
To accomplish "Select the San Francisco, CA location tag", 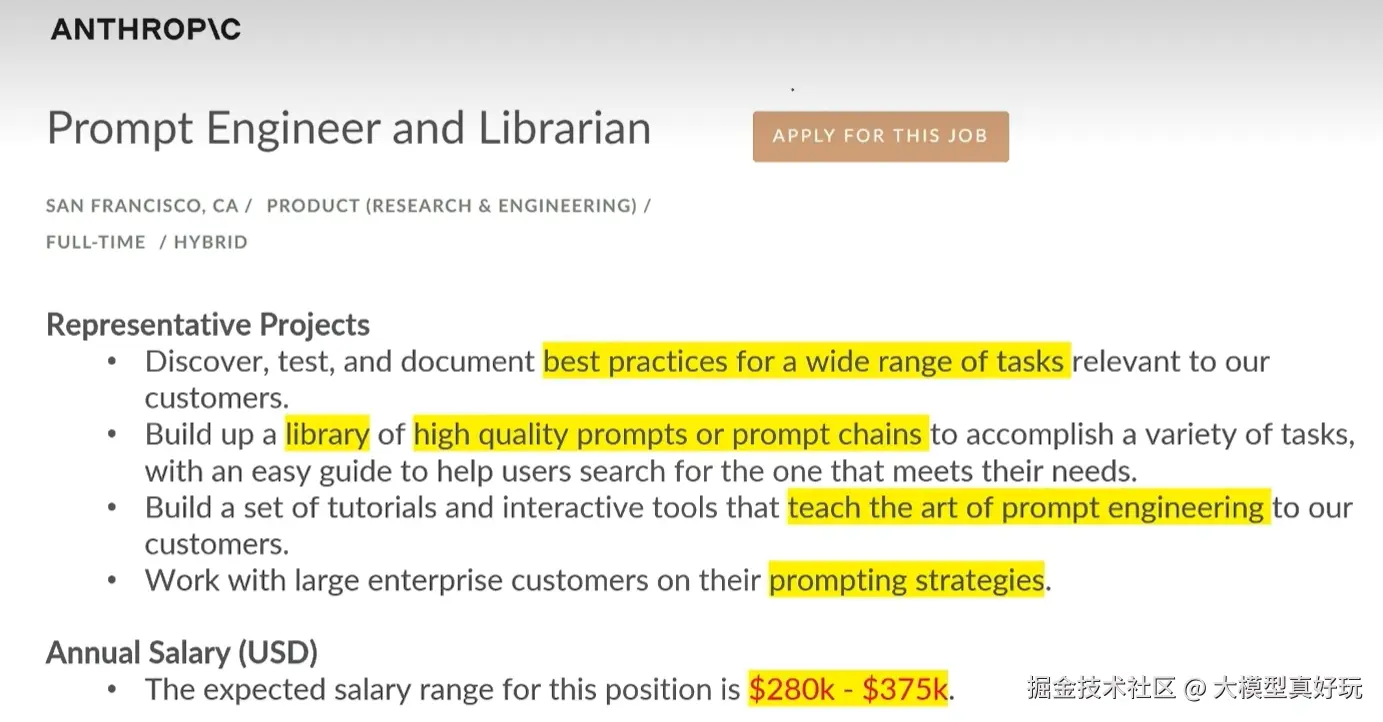I will click(x=142, y=206).
